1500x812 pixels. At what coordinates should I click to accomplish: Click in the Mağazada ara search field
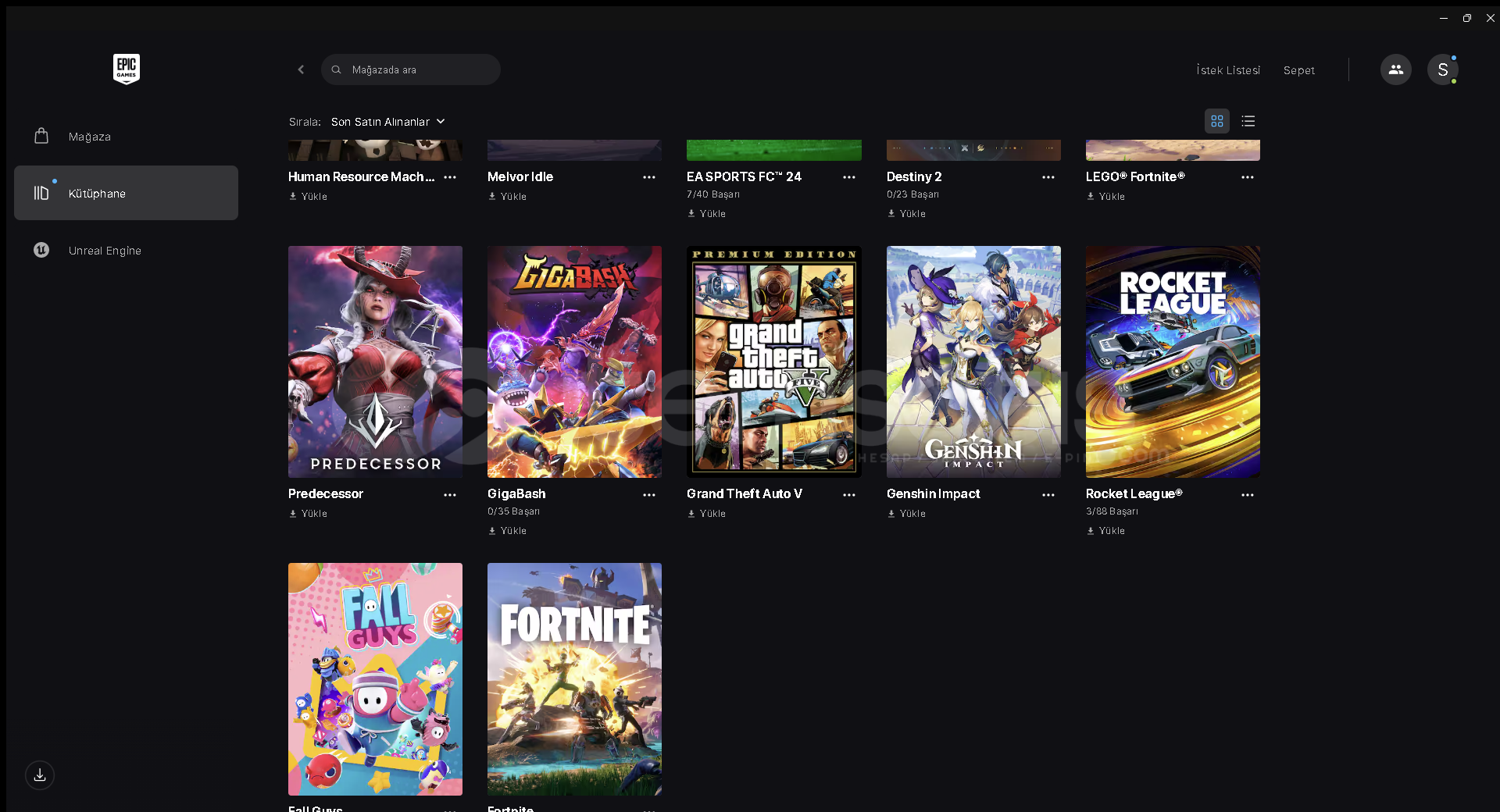coord(410,69)
